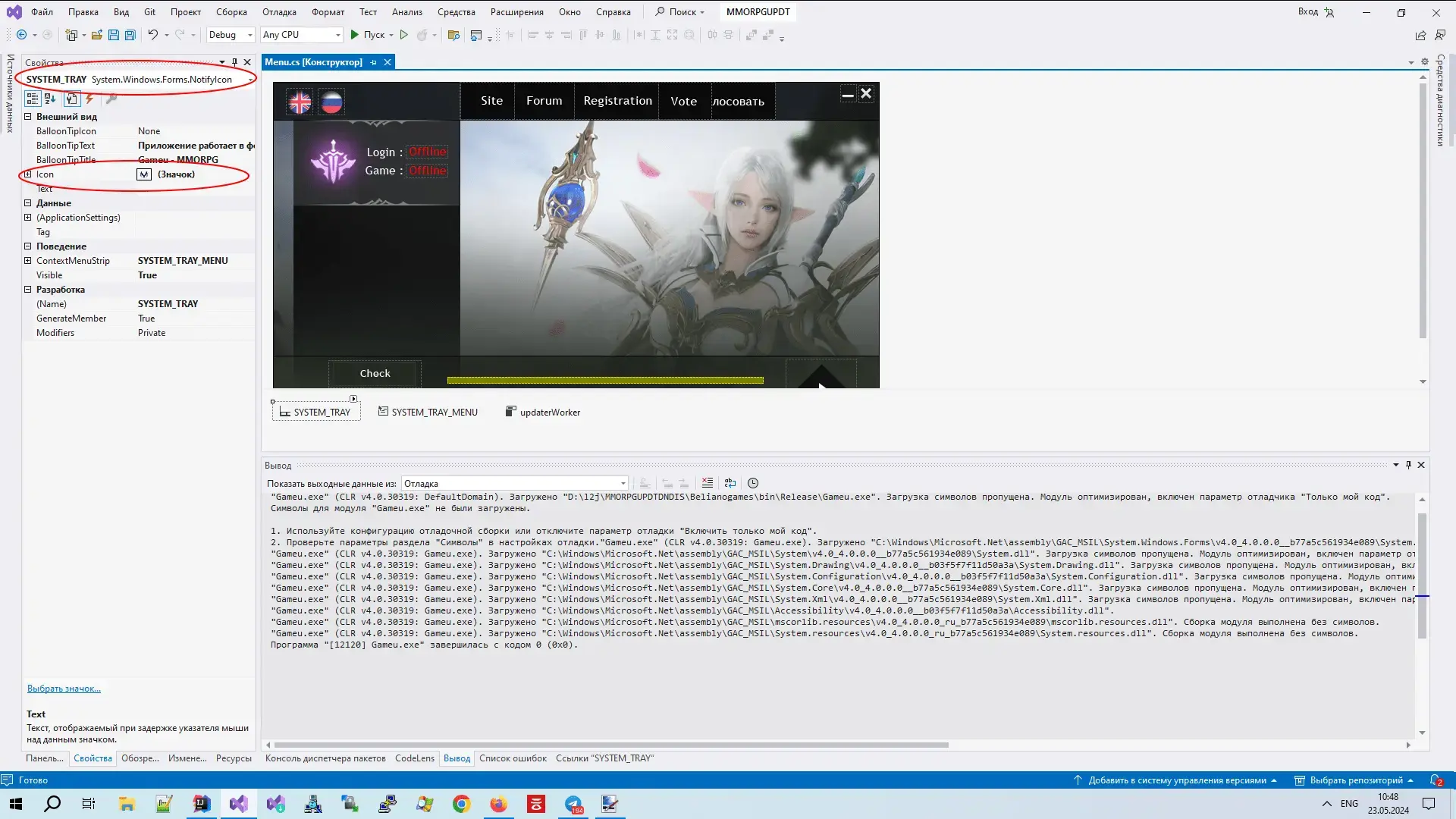Toggle word wrap in Output panel
This screenshot has height=819, width=1456.
pos(730,483)
